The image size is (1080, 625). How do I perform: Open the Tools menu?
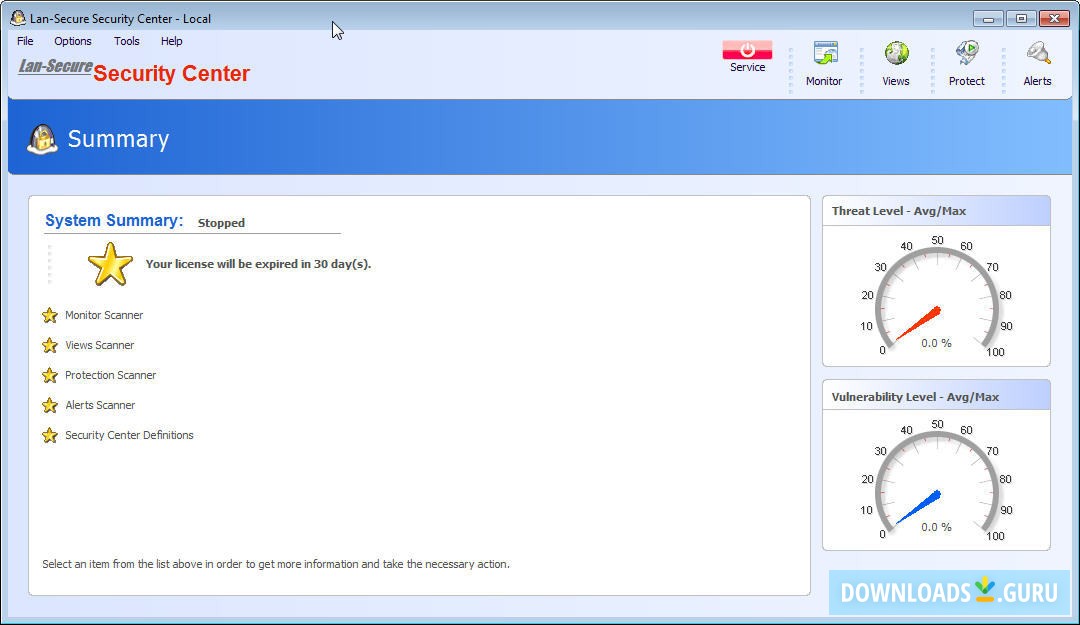click(127, 41)
